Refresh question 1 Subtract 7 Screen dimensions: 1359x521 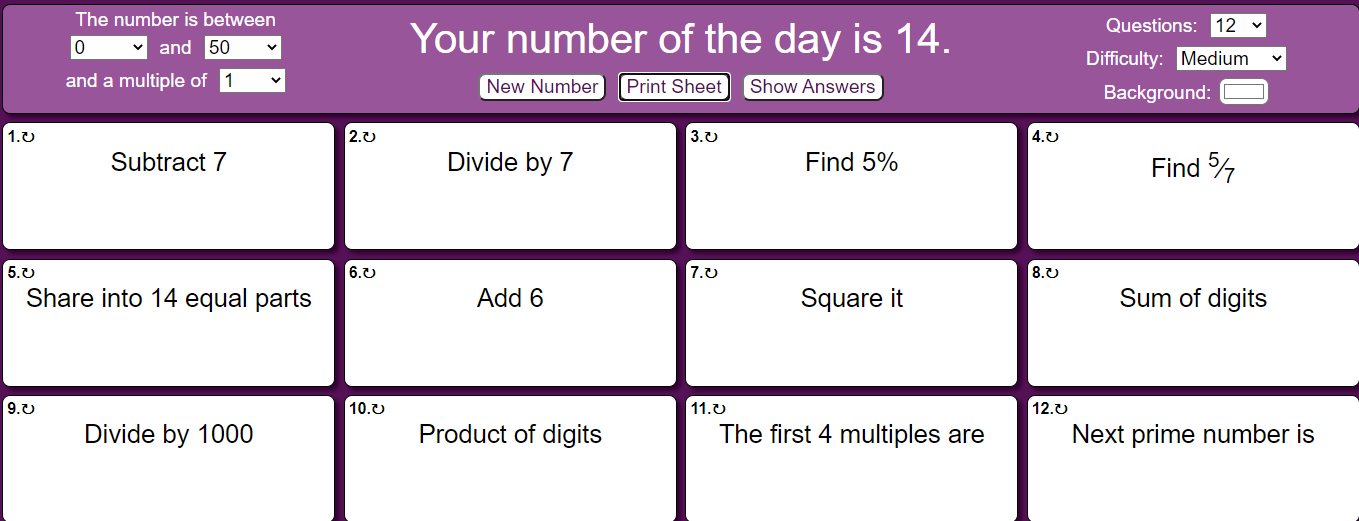(x=28, y=137)
